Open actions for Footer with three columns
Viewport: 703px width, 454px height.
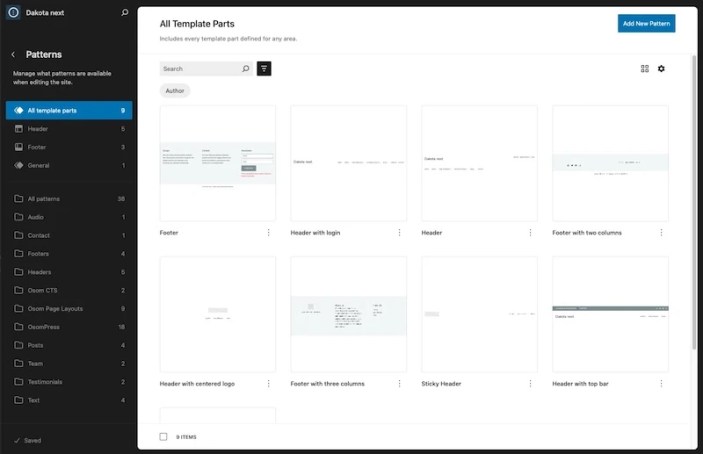[x=399, y=384]
